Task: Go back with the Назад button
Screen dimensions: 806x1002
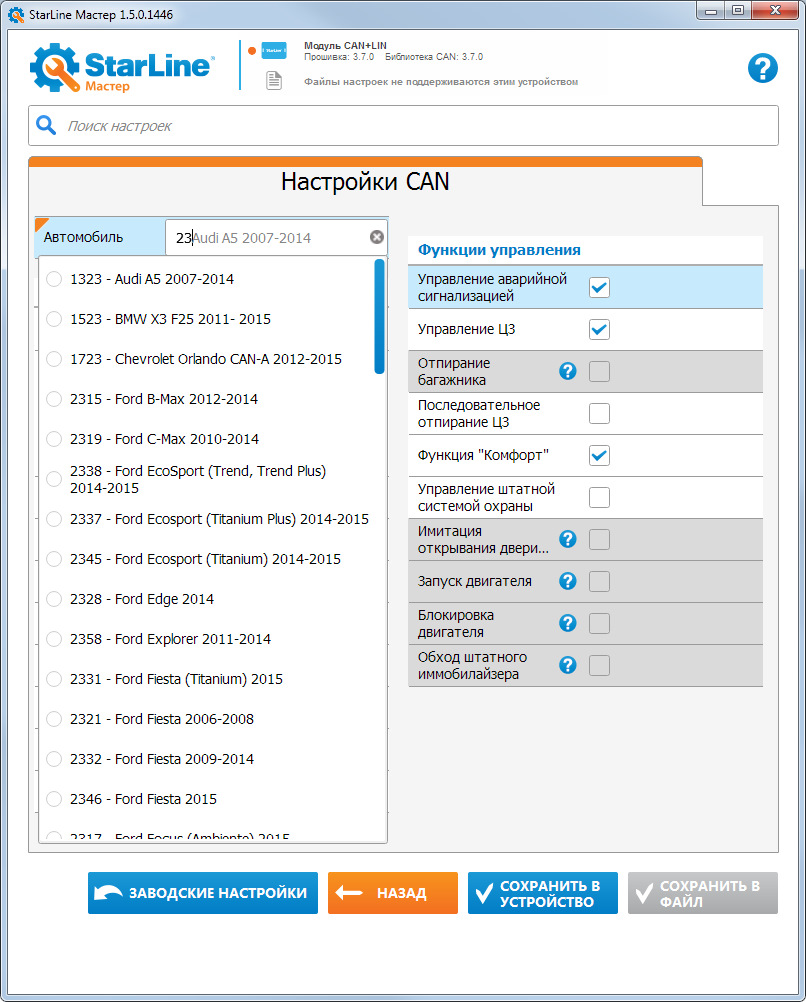Action: (392, 893)
